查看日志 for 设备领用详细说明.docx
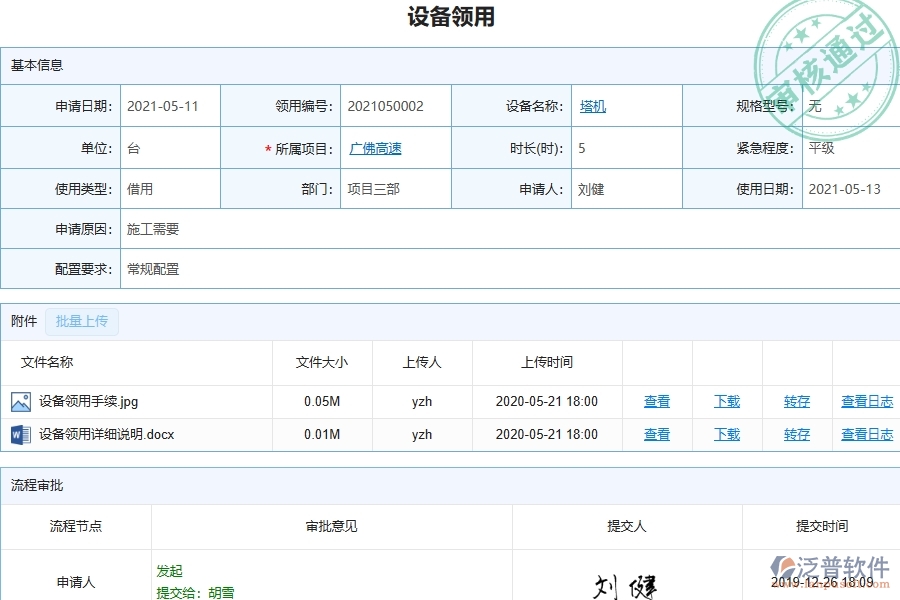 866,434
